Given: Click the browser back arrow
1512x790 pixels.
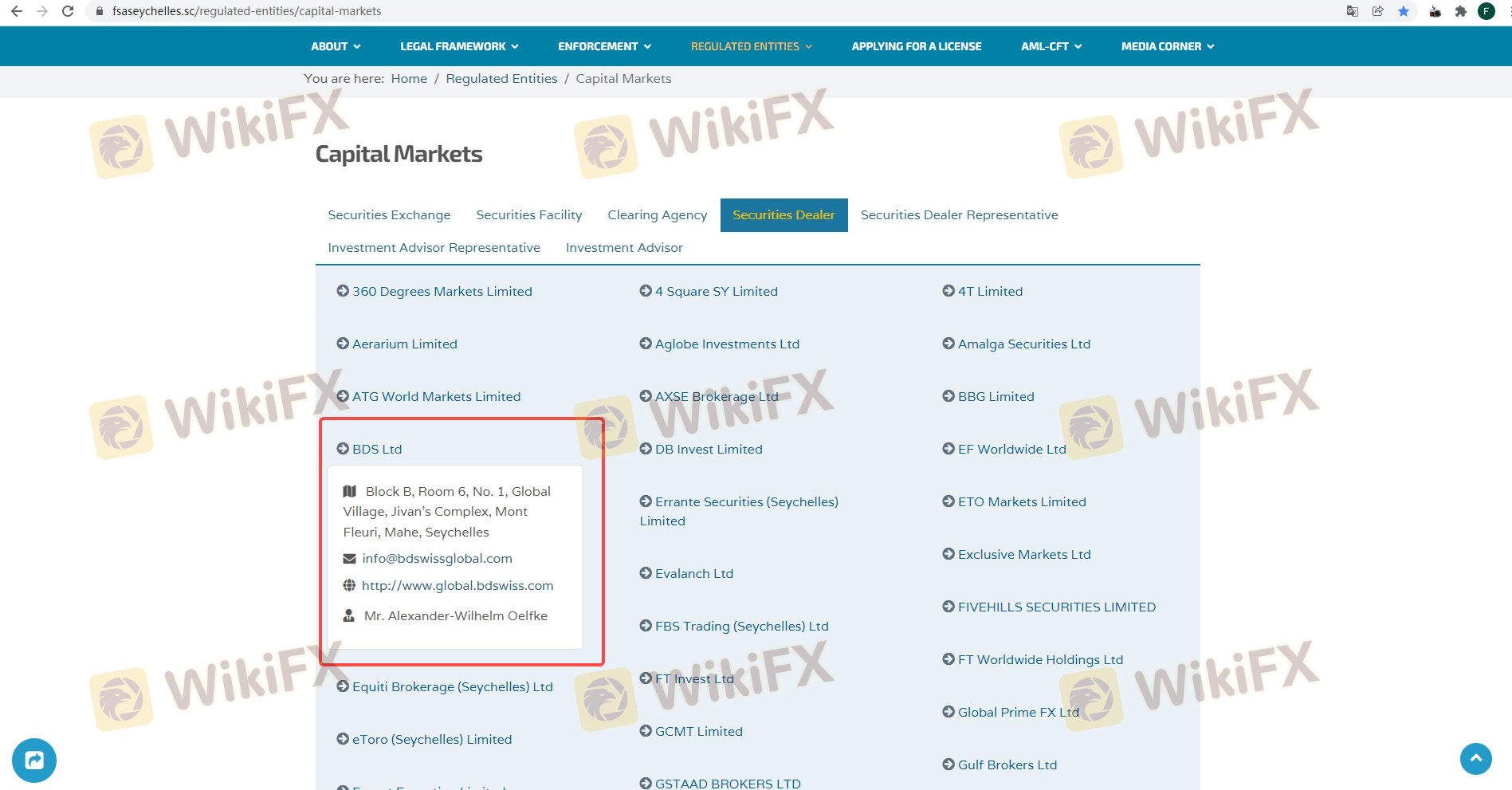Looking at the screenshot, I should tap(17, 11).
